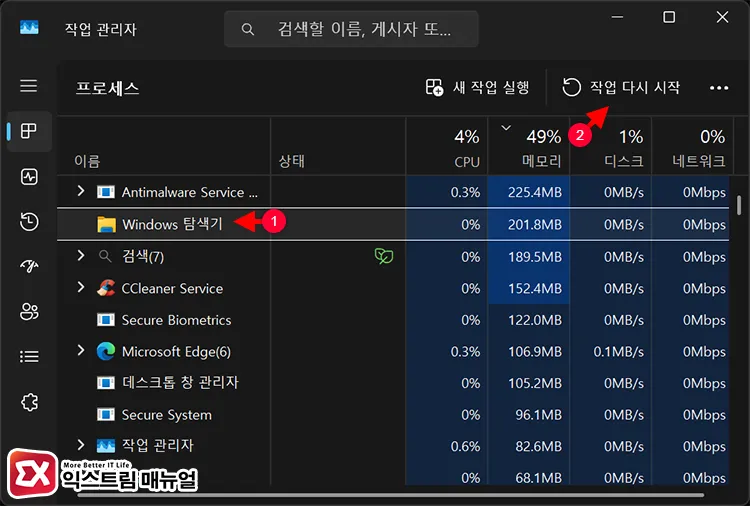Click the 189.5MB memory value
Viewport: 750px width, 506px height.
point(535,257)
